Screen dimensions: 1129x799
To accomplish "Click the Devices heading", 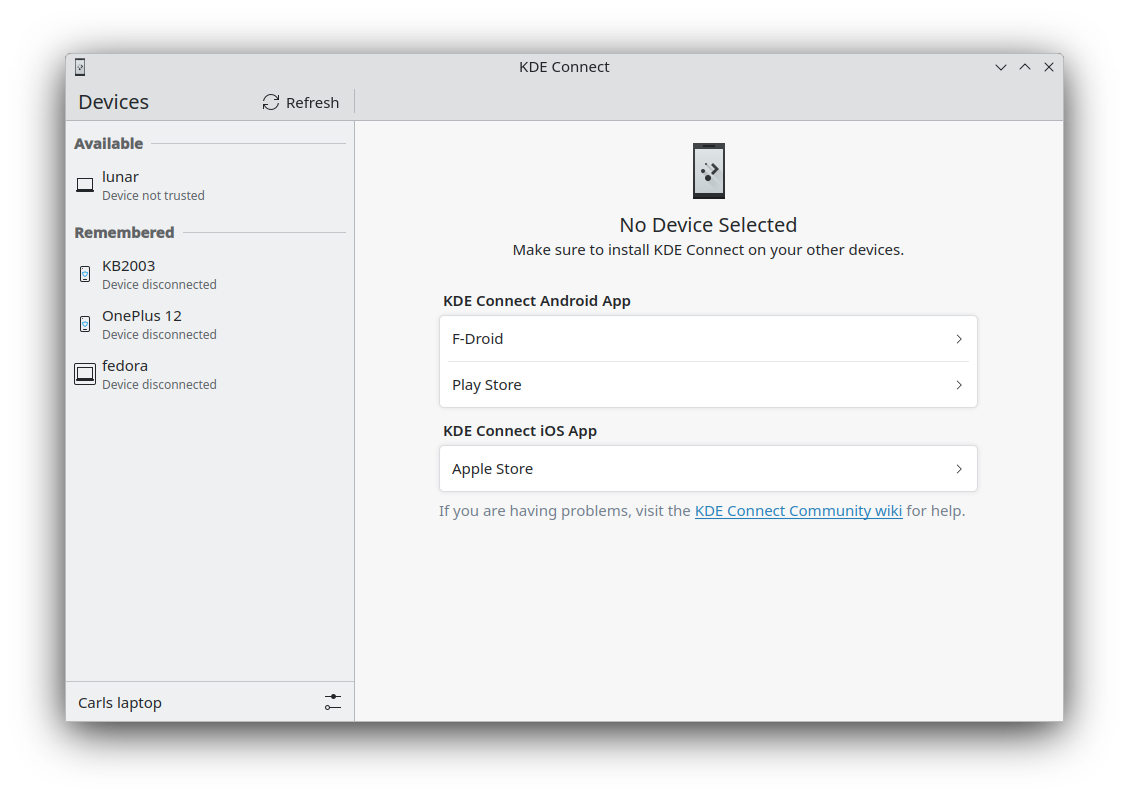I will pos(114,102).
